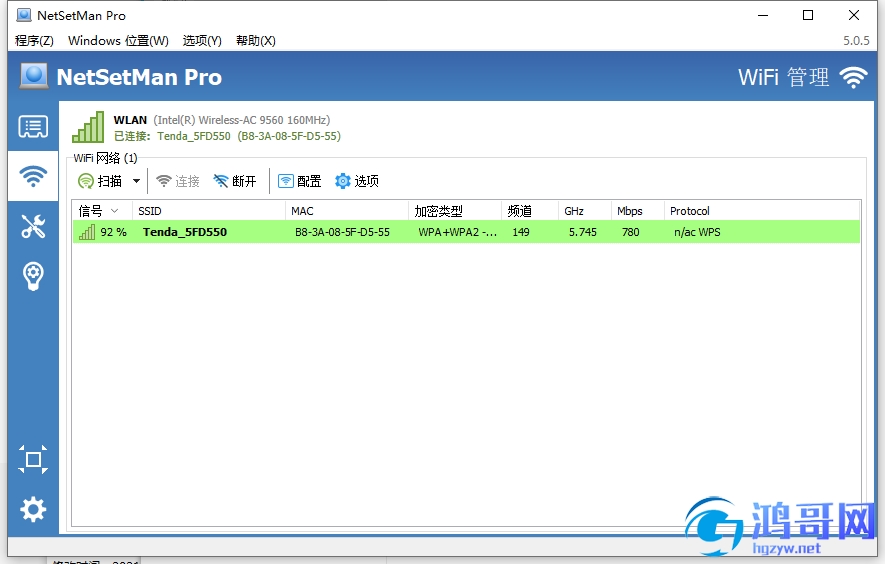Viewport: 885px width, 564px height.
Task: Open the 帮助(X) menu
Action: pos(256,41)
